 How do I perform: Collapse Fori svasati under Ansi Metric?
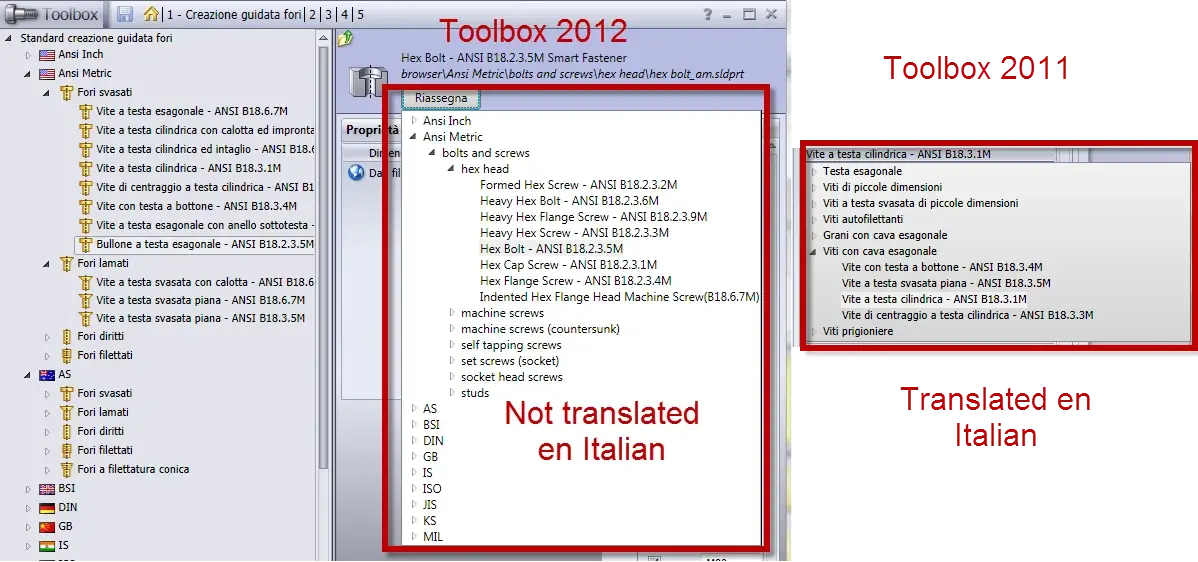pos(47,92)
